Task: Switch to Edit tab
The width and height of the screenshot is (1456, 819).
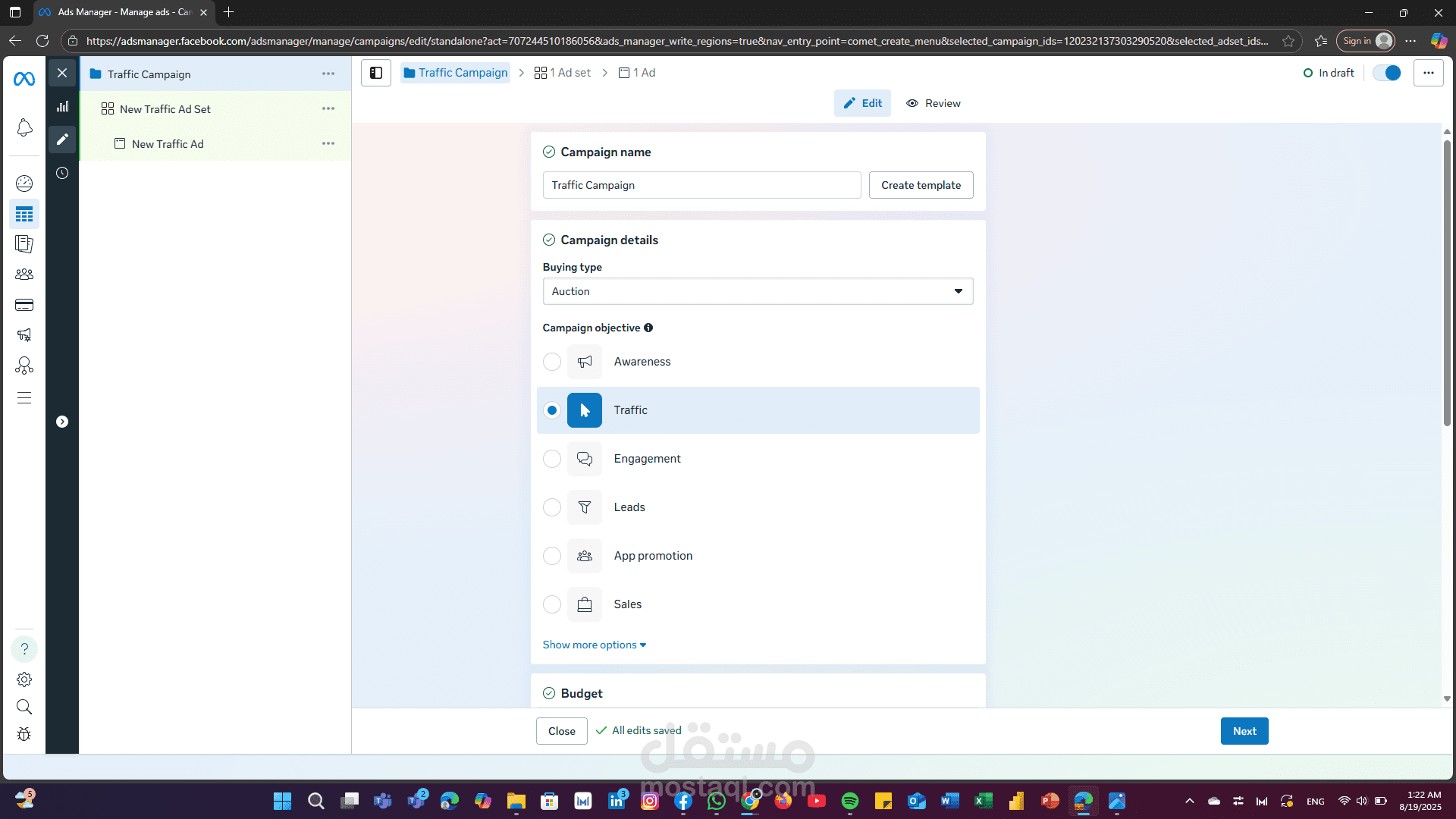Action: coord(863,103)
